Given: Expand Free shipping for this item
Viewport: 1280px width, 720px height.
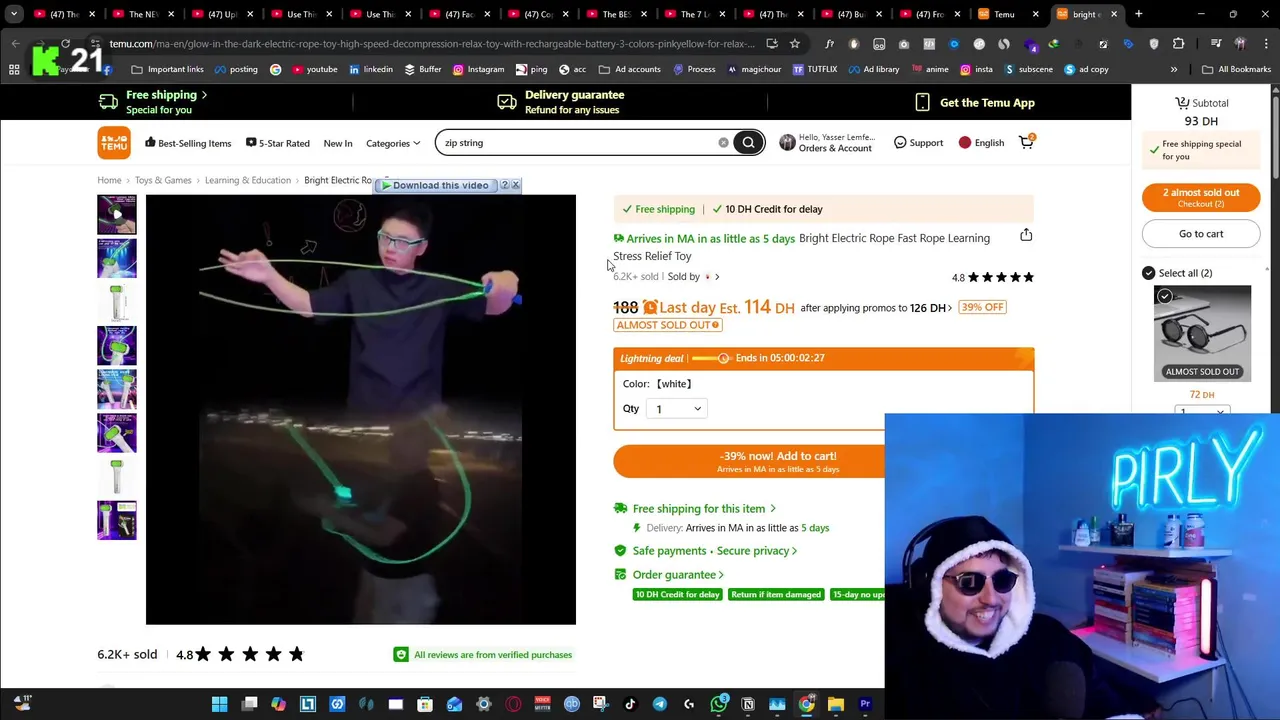Looking at the screenshot, I should point(704,509).
